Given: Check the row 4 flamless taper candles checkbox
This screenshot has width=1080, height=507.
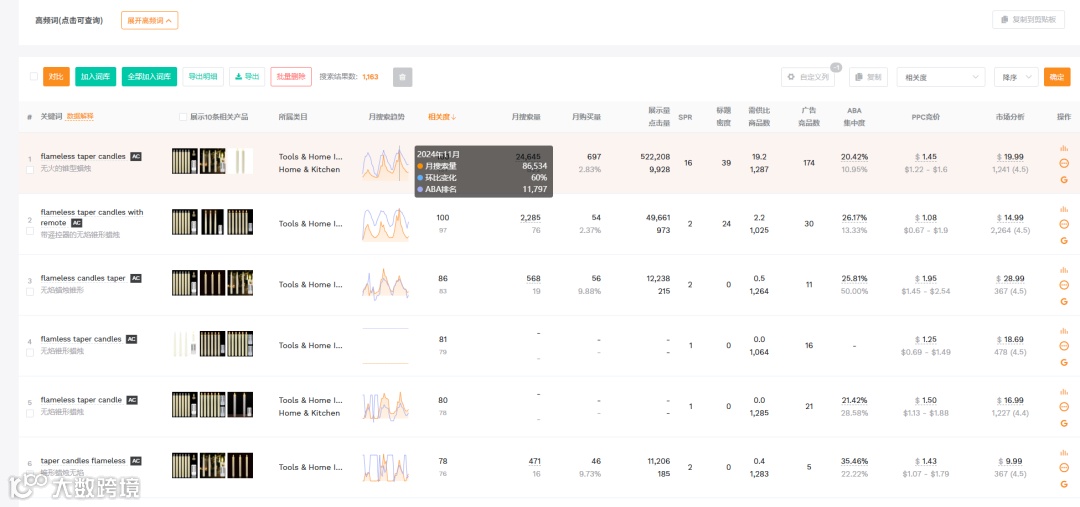Looking at the screenshot, I should coord(30,353).
